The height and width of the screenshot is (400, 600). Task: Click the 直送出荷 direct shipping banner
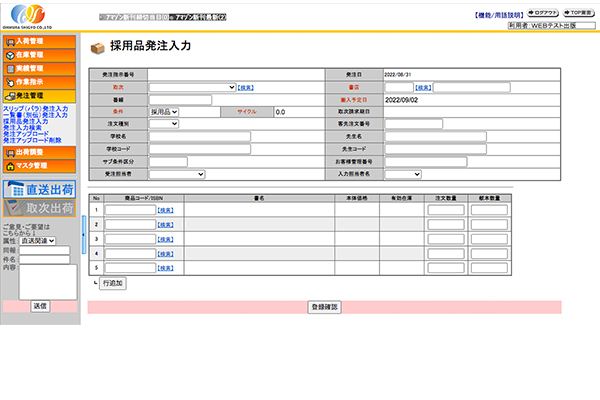point(40,190)
